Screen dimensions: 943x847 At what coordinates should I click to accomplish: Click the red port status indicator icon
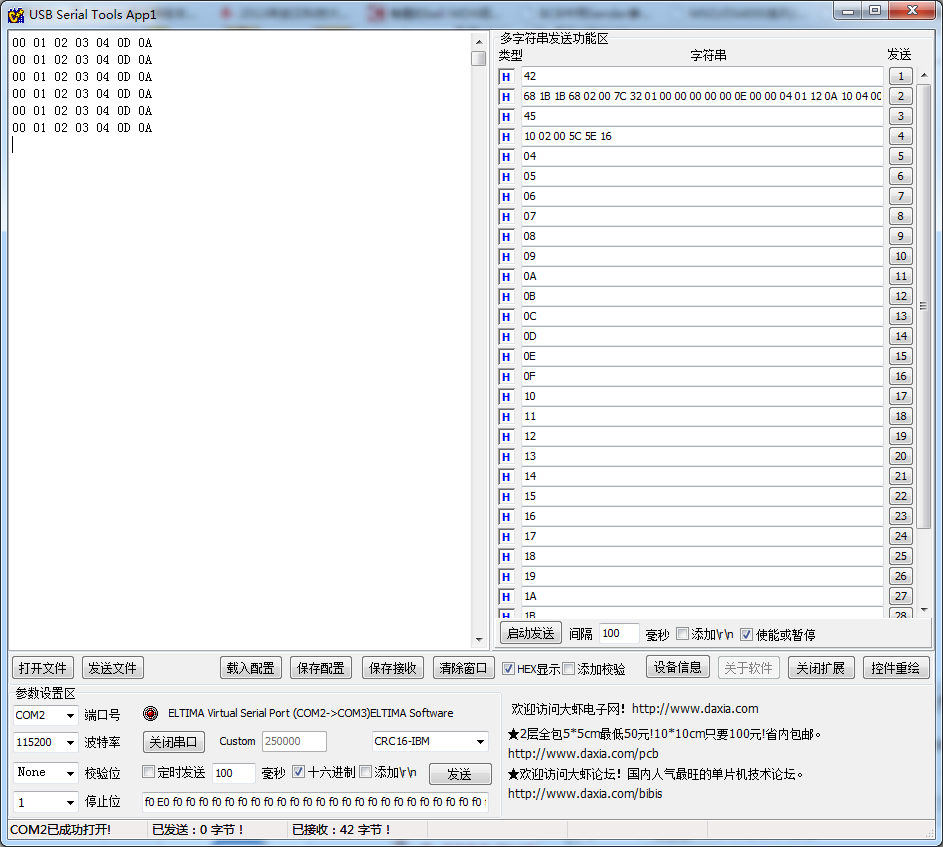pos(150,713)
